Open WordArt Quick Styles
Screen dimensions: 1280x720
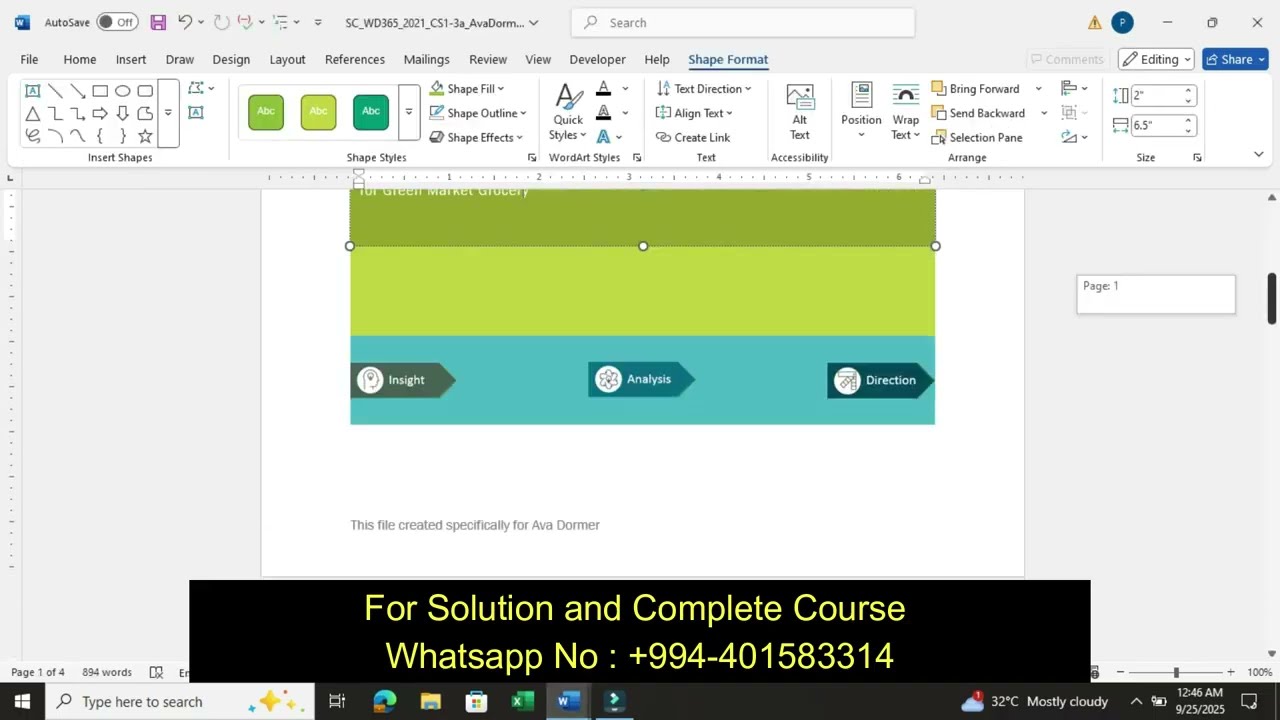pyautogui.click(x=568, y=112)
